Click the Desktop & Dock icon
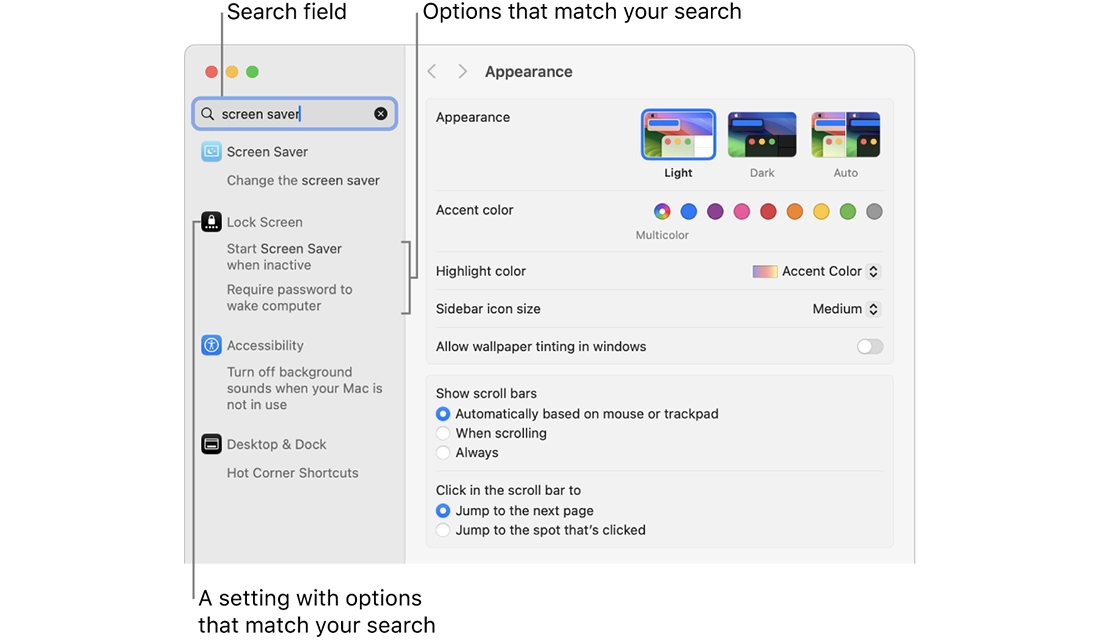Screen dimensions: 1100x644 coord(211,444)
